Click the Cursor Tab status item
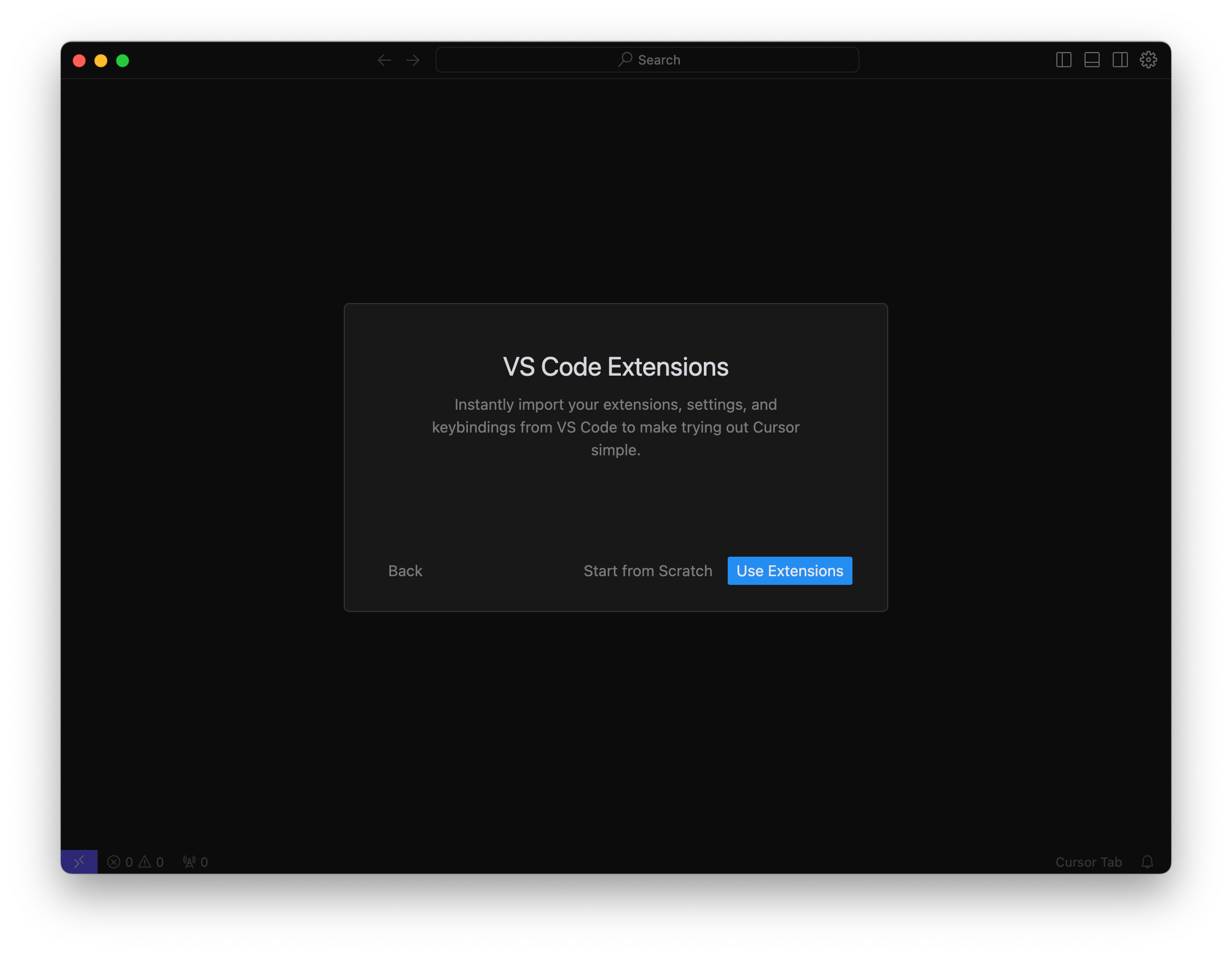 1088,861
